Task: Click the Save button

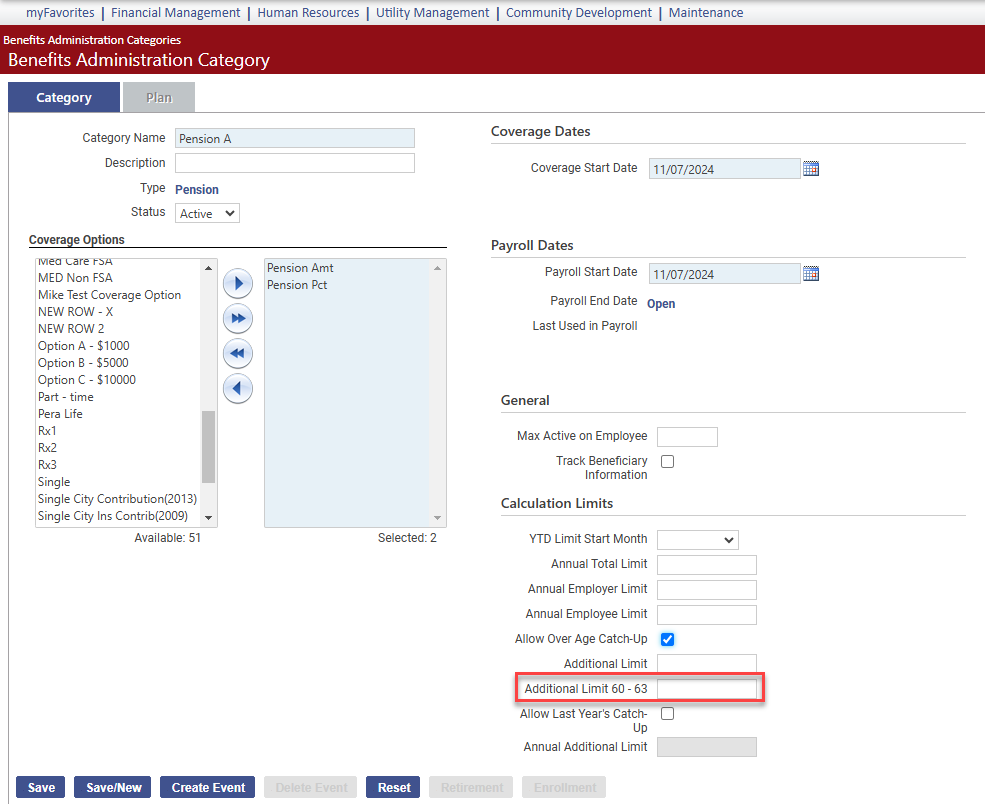Action: click(x=41, y=788)
